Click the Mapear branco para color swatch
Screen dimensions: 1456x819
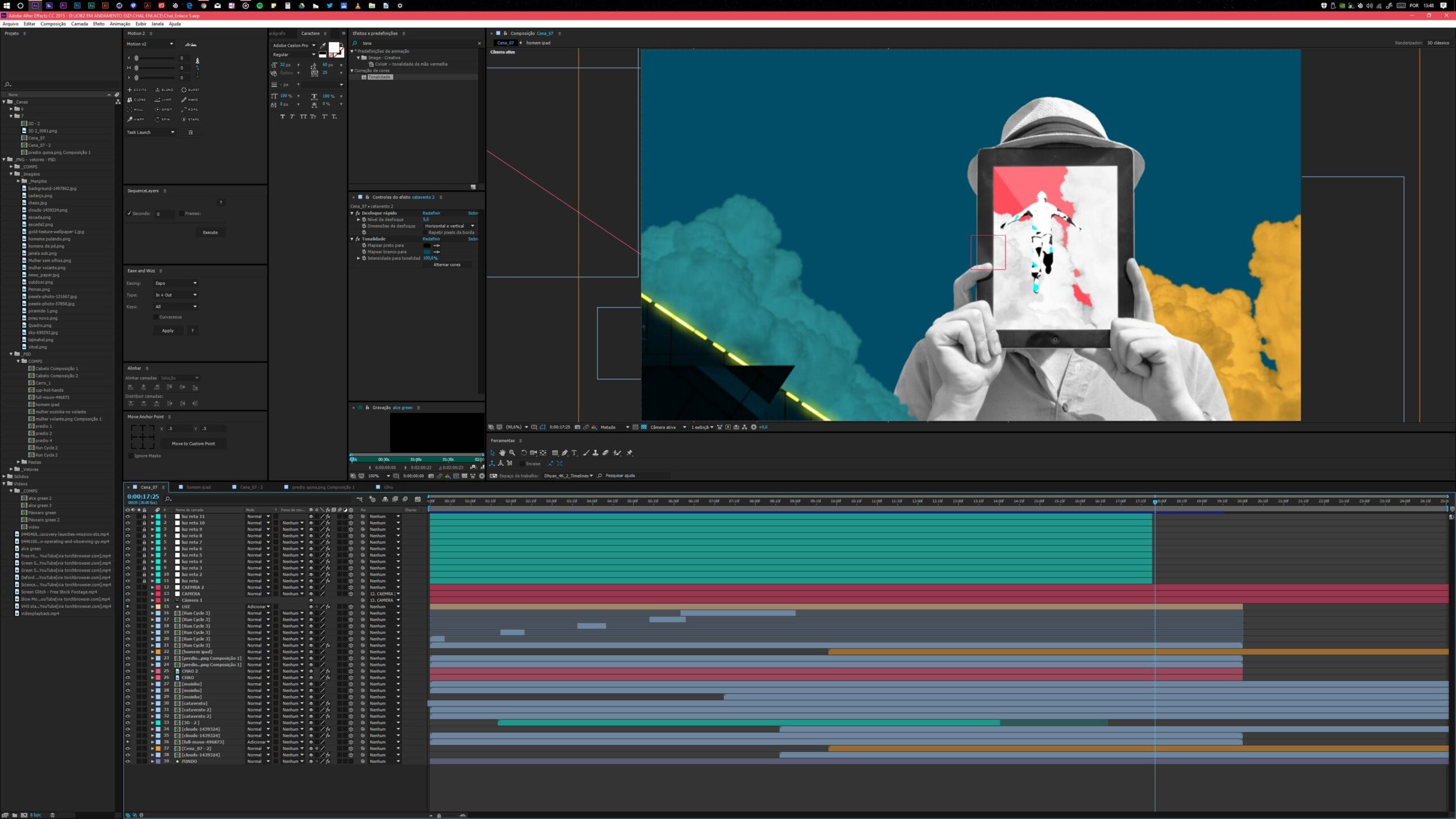tap(427, 251)
